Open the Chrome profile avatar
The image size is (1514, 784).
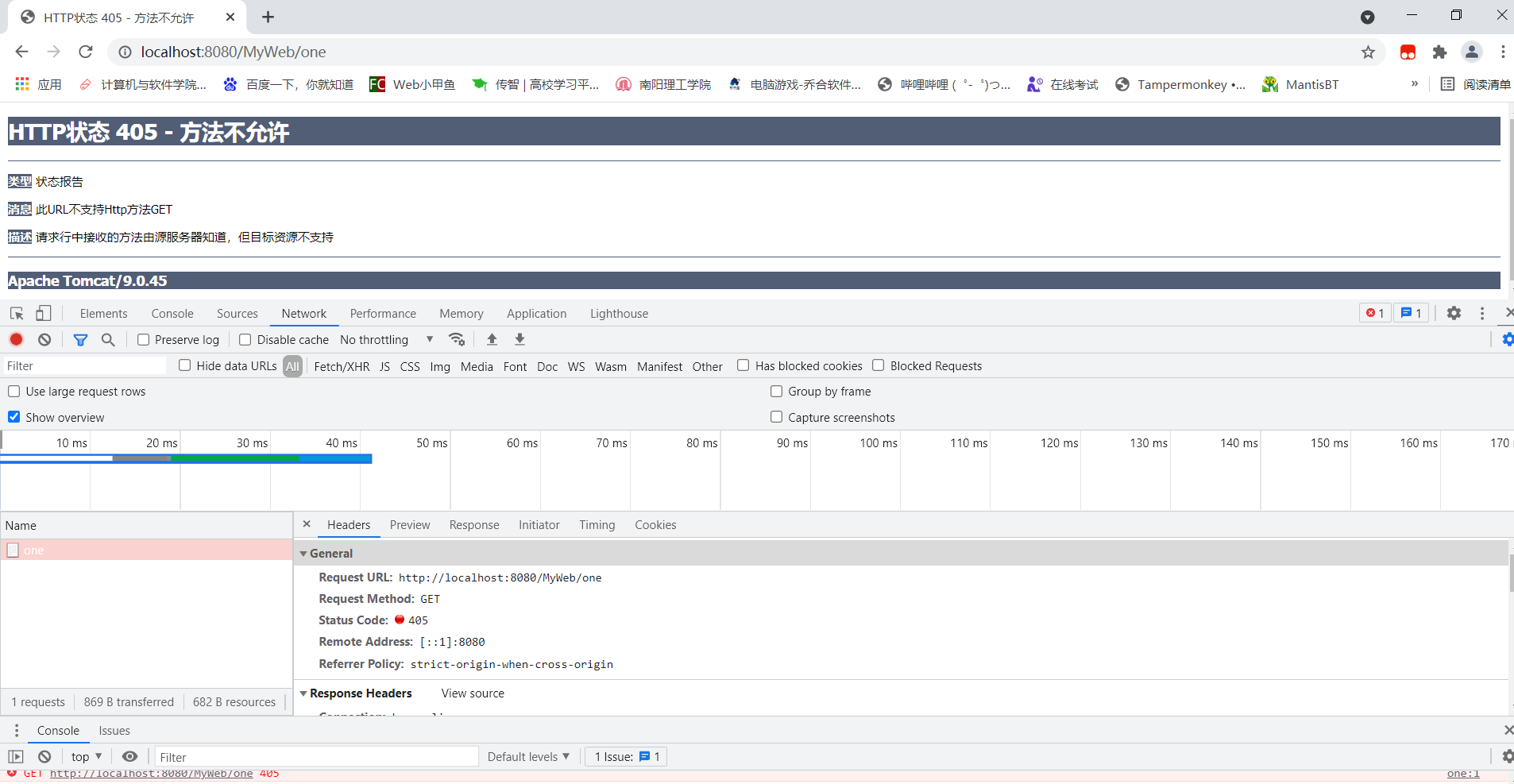pyautogui.click(x=1472, y=52)
